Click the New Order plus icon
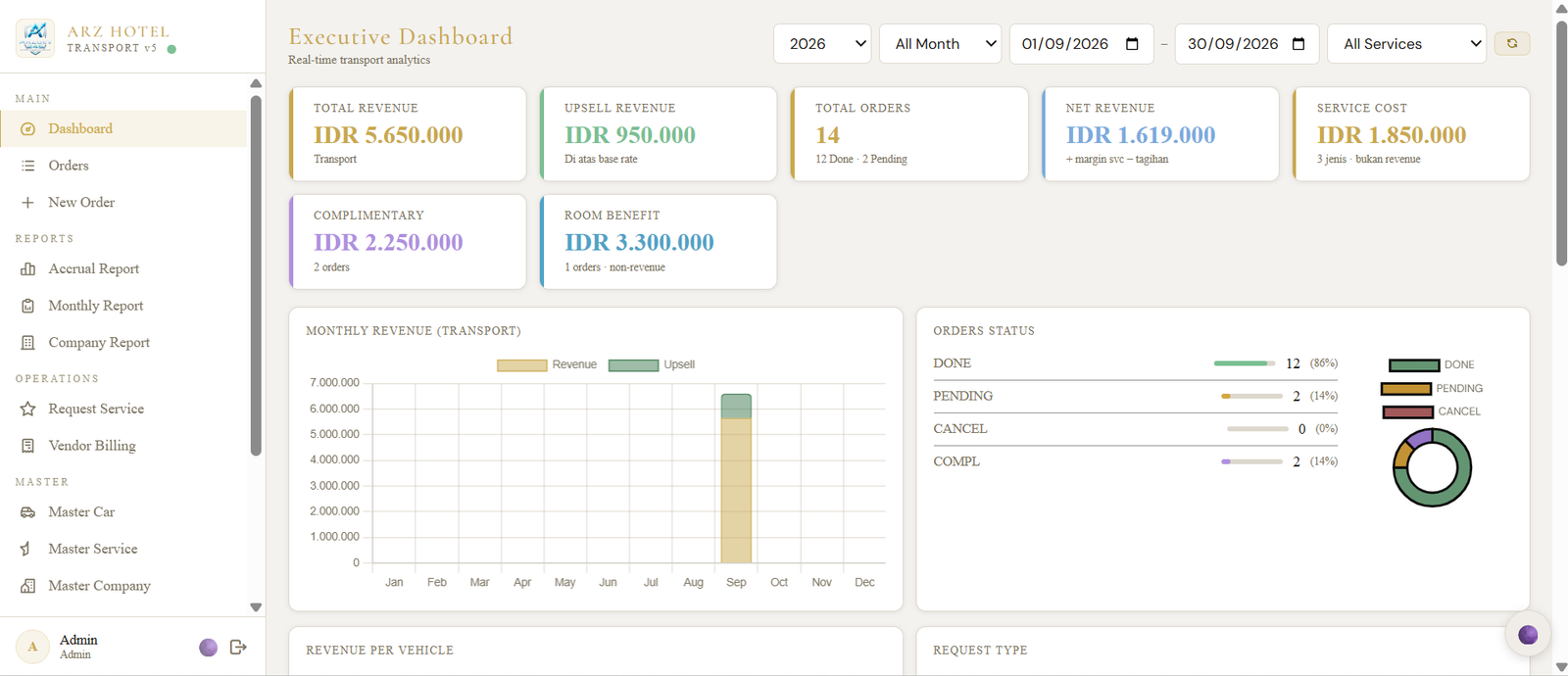This screenshot has height=676, width=1568. point(27,203)
